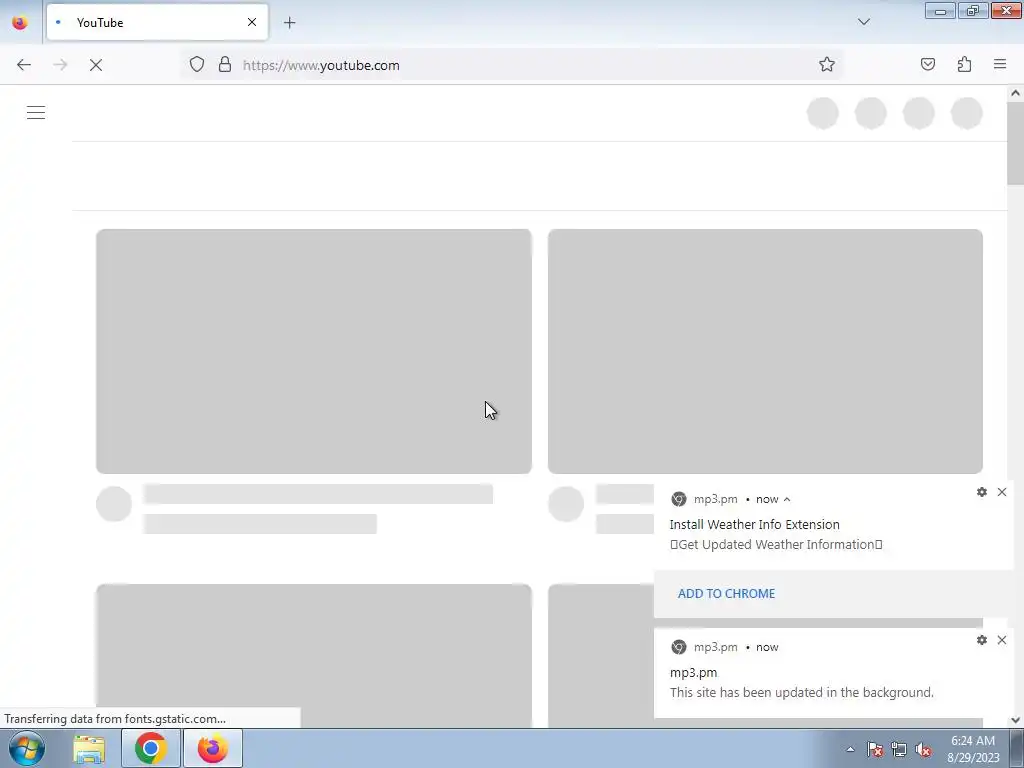Image resolution: width=1024 pixels, height=768 pixels.
Task: Open Action Center flag tray icon
Action: [x=875, y=749]
